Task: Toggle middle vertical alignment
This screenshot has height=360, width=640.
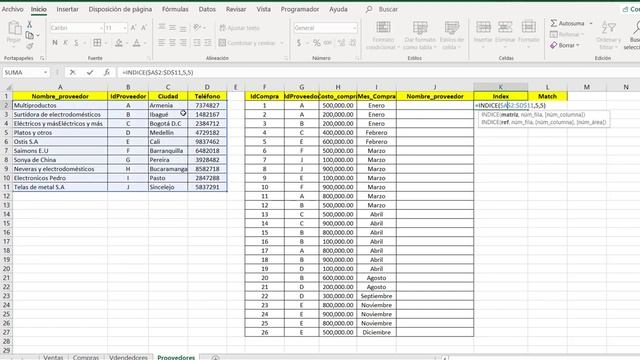Action: (173, 27)
